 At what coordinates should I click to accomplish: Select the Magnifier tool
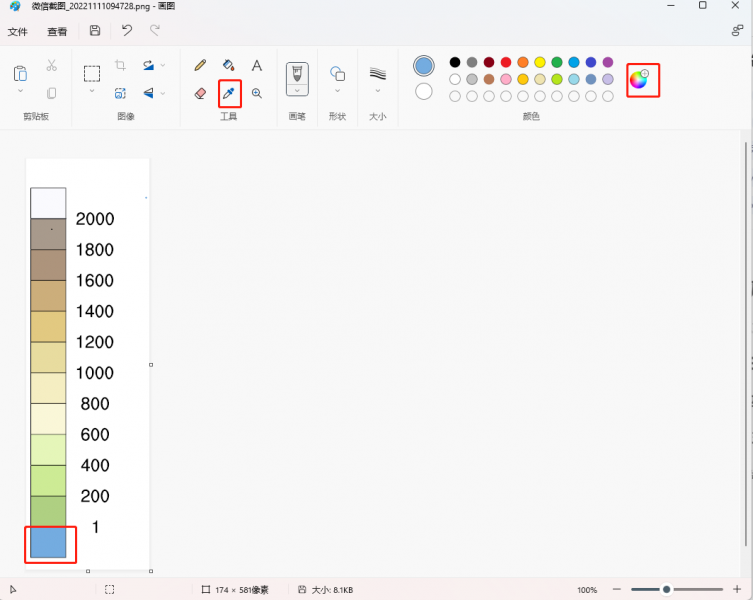(257, 93)
